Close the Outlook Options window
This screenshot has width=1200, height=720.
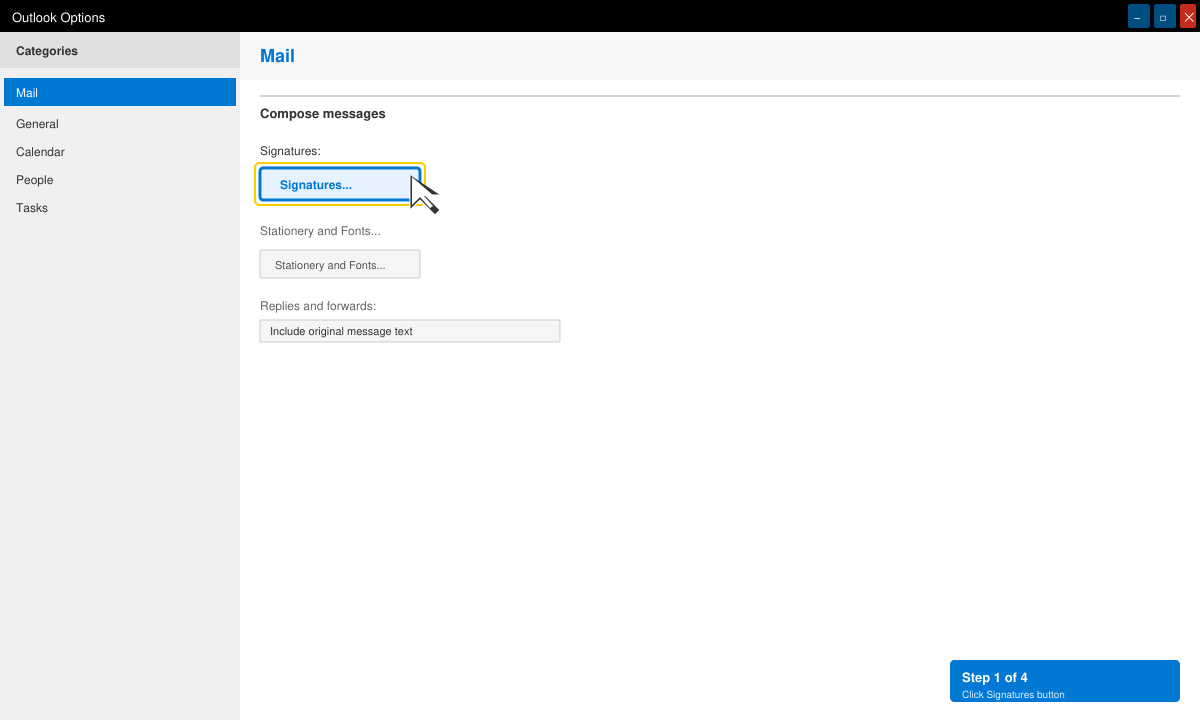coord(1189,17)
